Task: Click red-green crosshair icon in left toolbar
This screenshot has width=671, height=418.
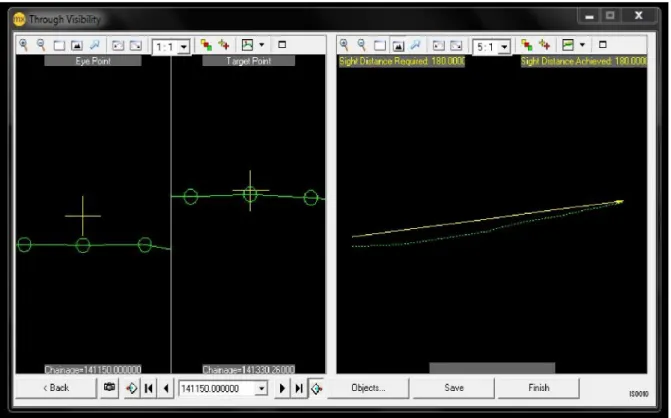Action: point(224,44)
